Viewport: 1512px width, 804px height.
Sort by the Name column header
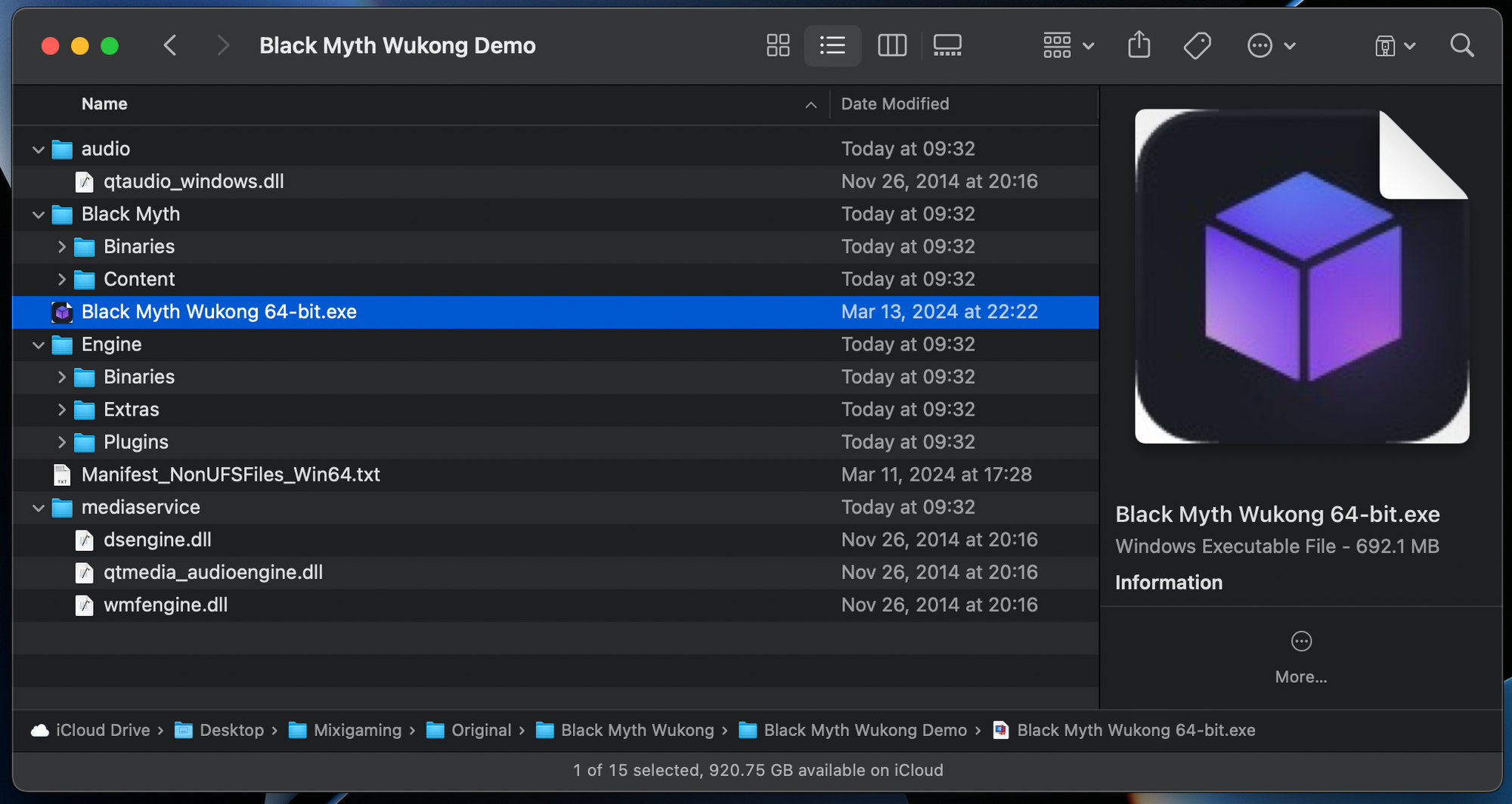(104, 104)
